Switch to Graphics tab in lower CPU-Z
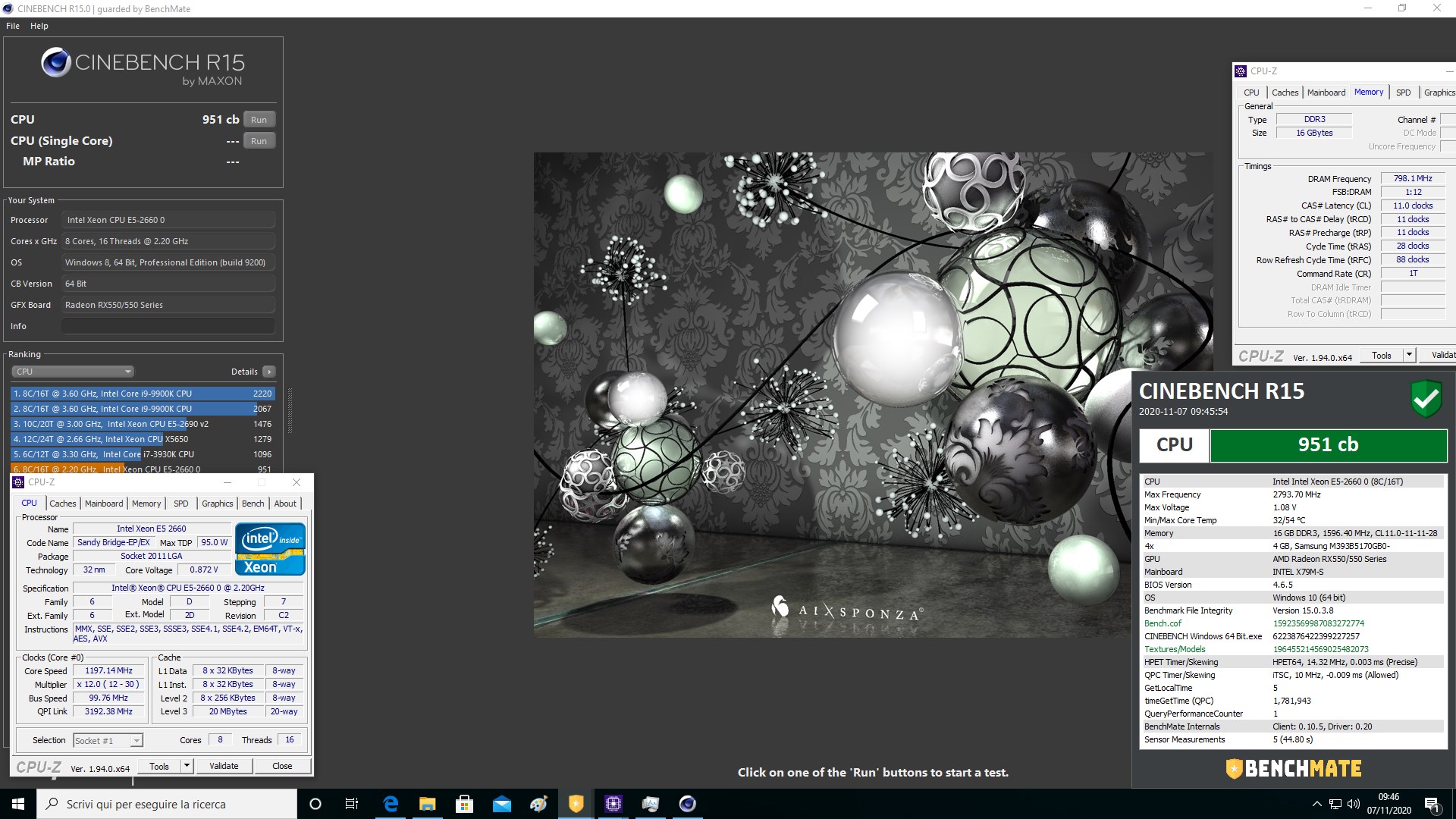The height and width of the screenshot is (819, 1456). 218,504
